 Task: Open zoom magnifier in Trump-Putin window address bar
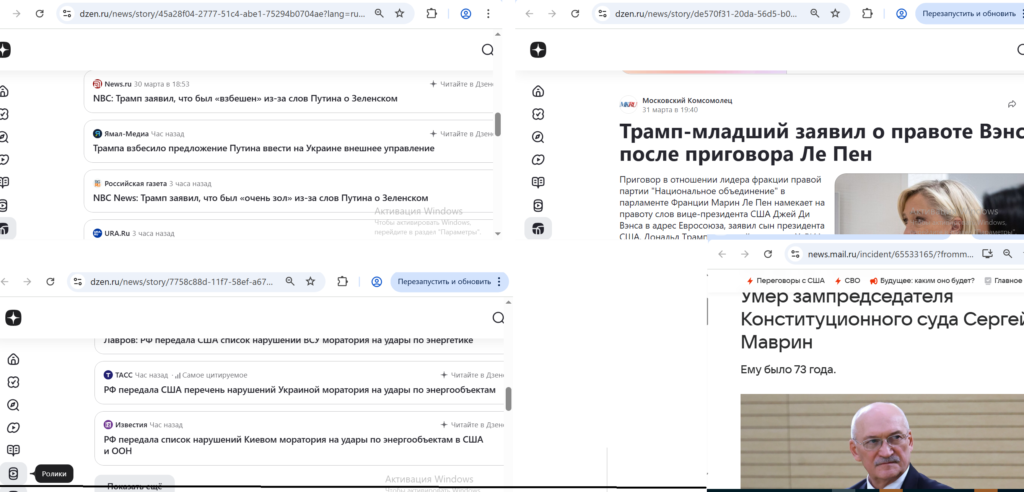click(379, 13)
